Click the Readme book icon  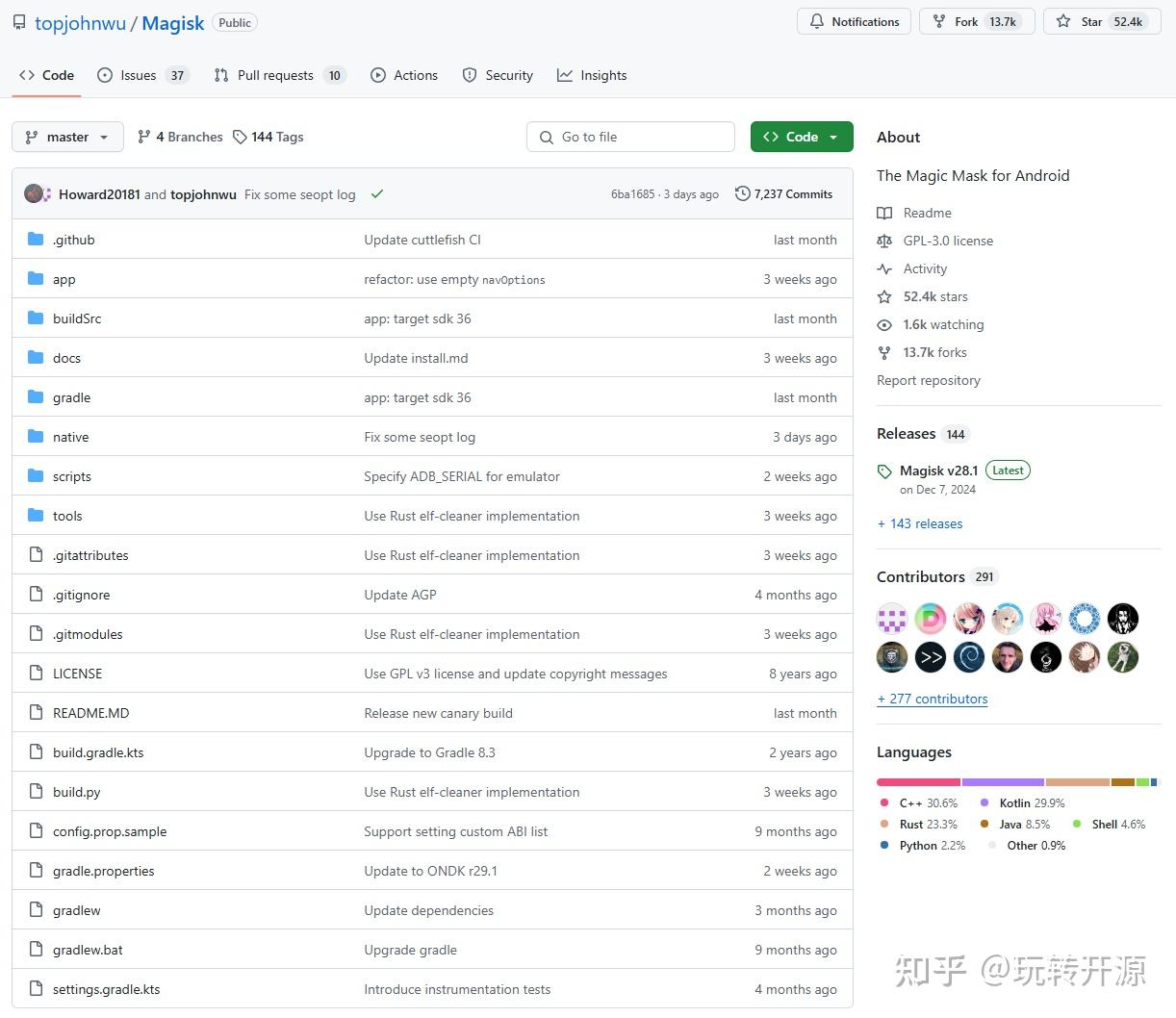point(884,214)
